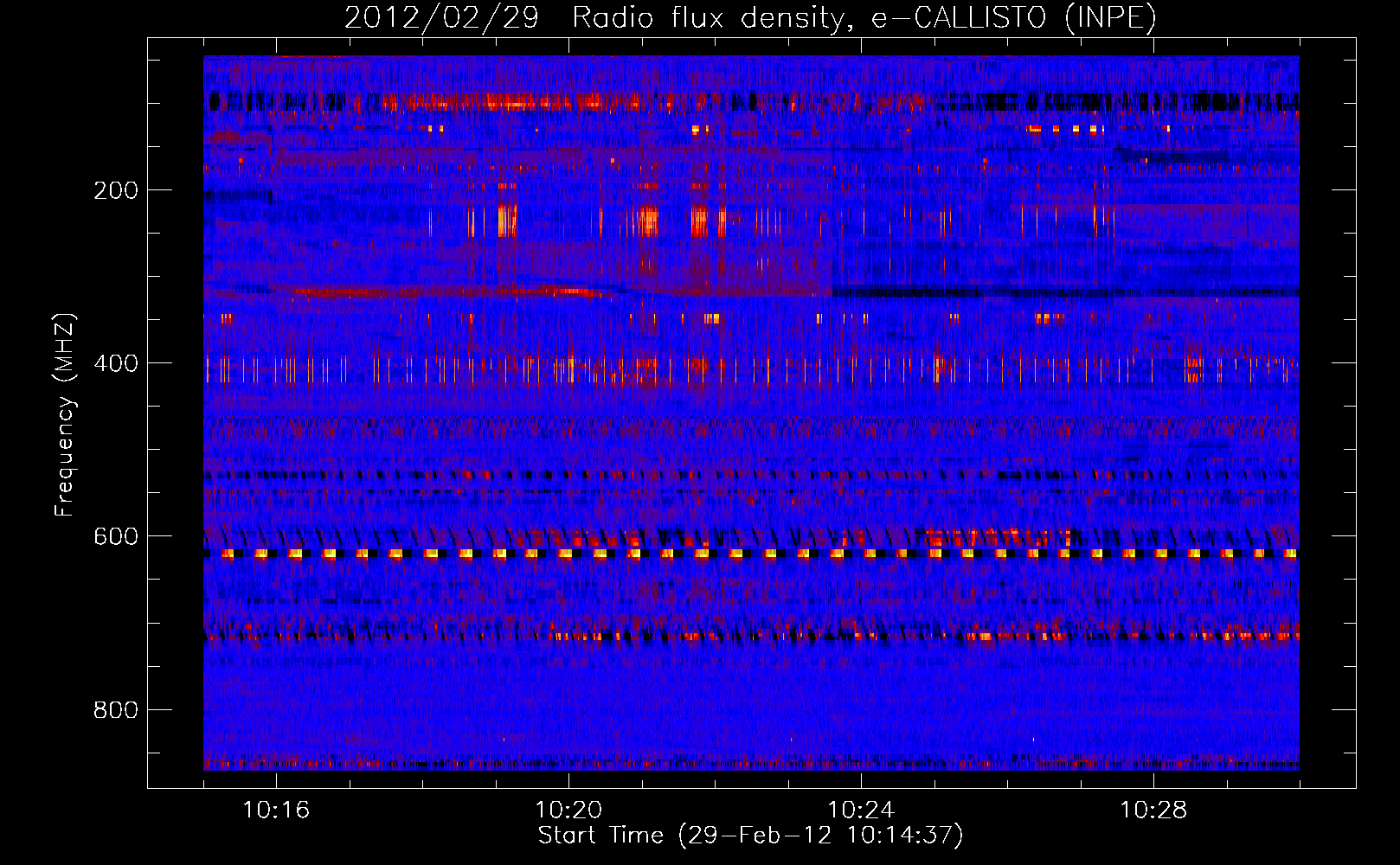Click the "Frequency (MHZ)" axis label
This screenshot has width=1400, height=865.
(x=65, y=415)
